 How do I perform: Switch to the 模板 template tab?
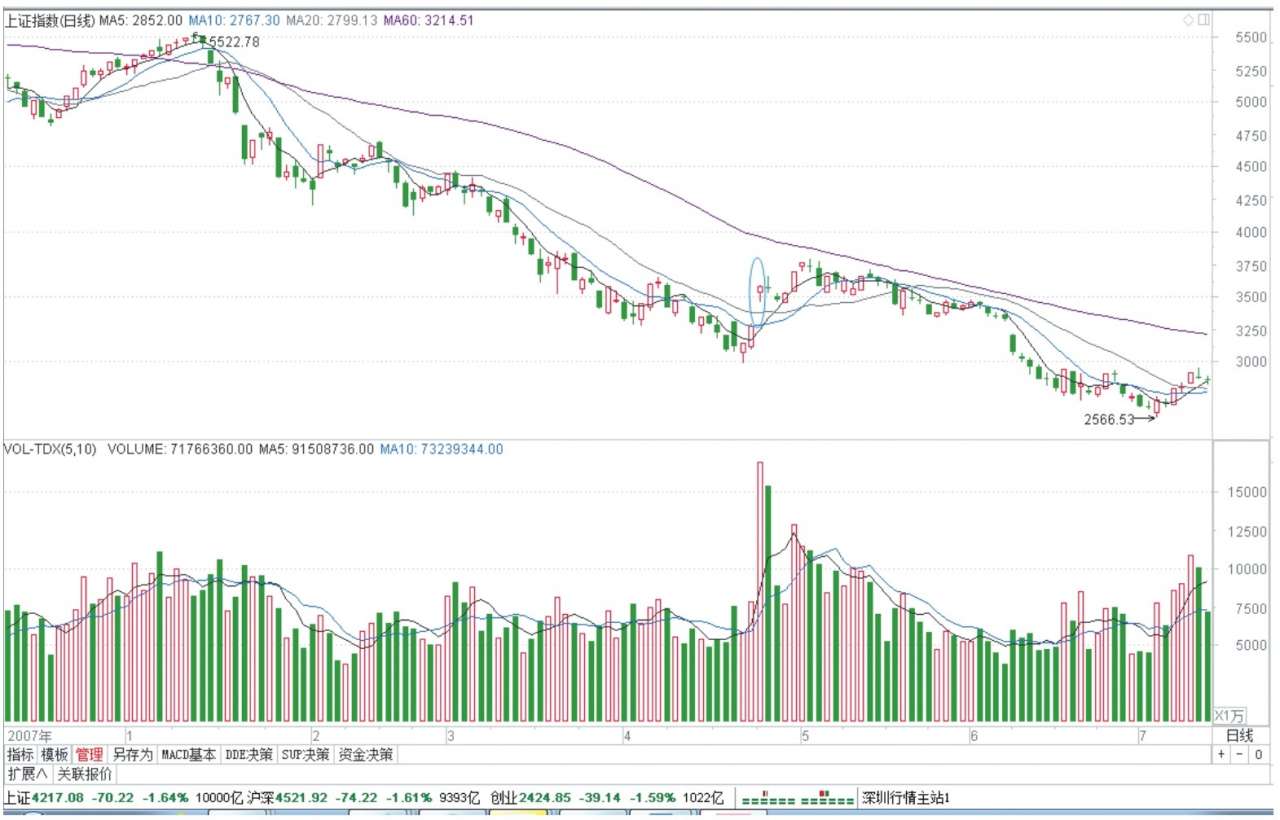[x=55, y=754]
